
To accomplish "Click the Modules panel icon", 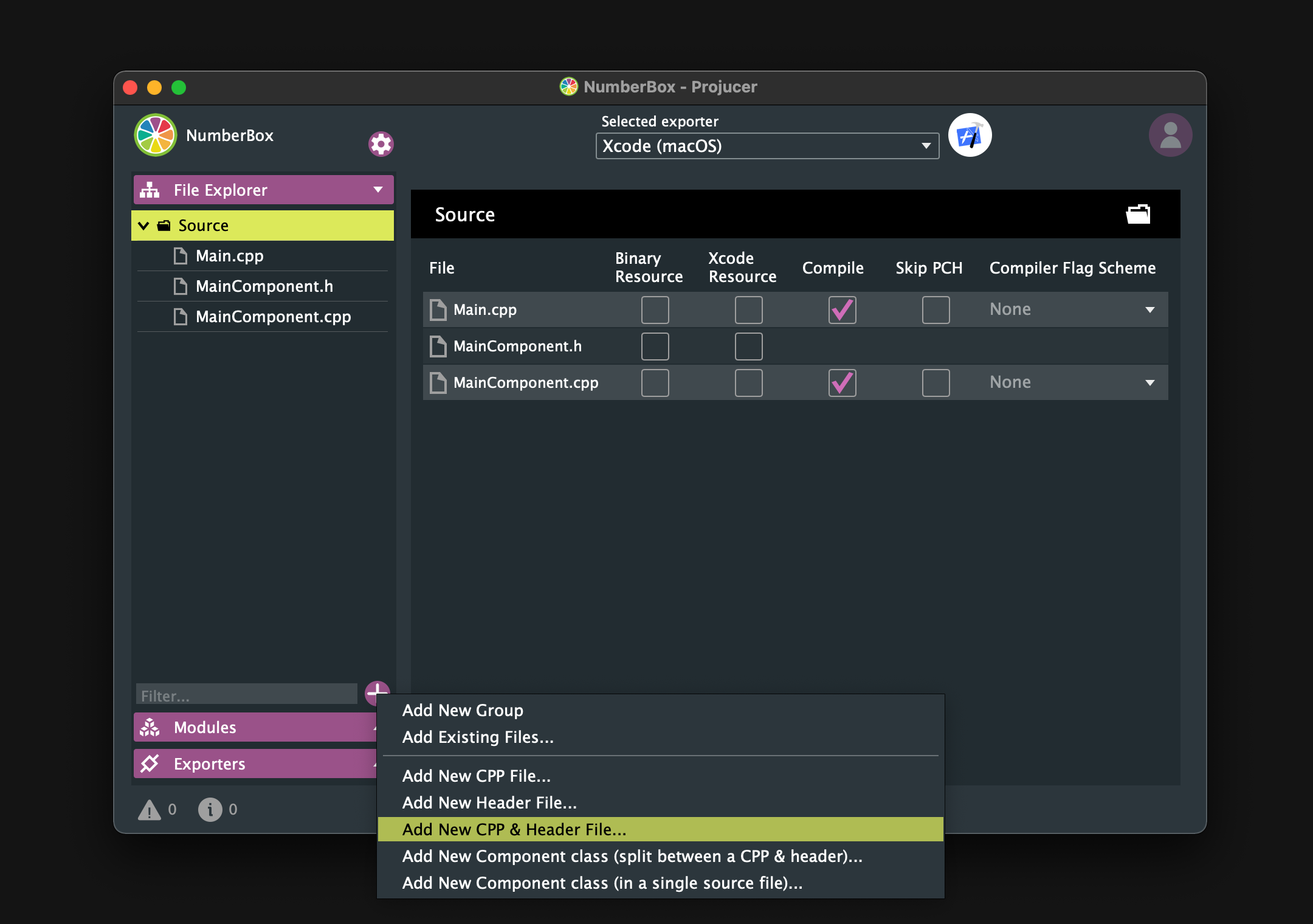I will click(150, 727).
